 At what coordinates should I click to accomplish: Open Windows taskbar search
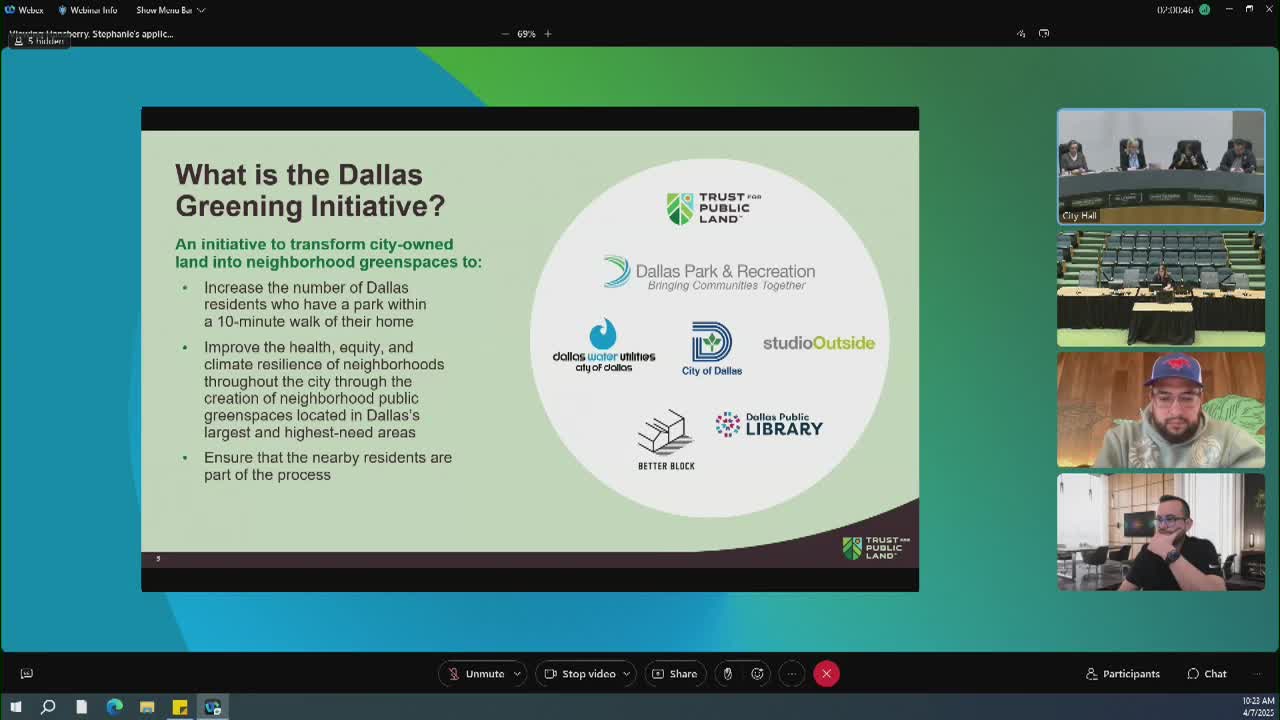48,707
